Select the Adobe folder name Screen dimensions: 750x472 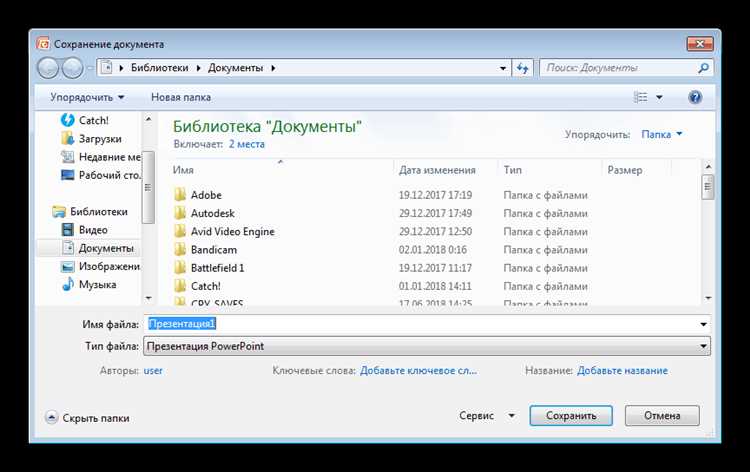point(206,195)
